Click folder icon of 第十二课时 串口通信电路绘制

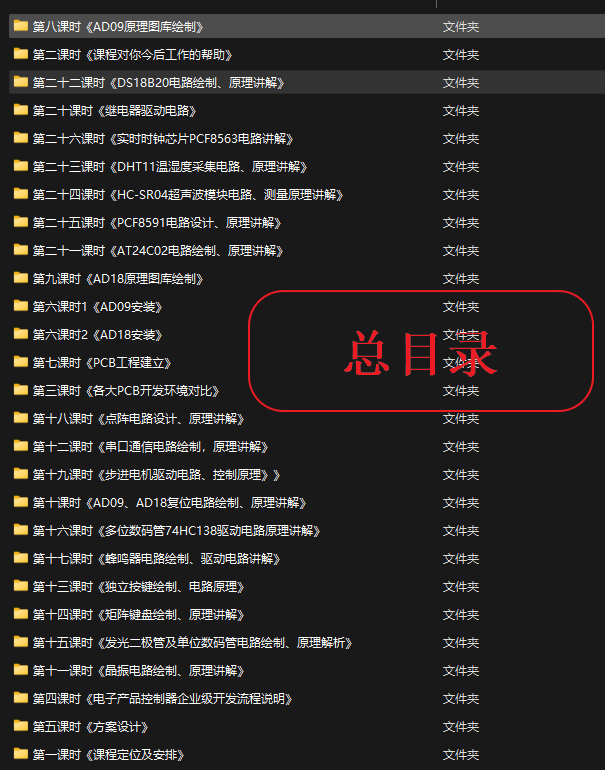pos(21,446)
